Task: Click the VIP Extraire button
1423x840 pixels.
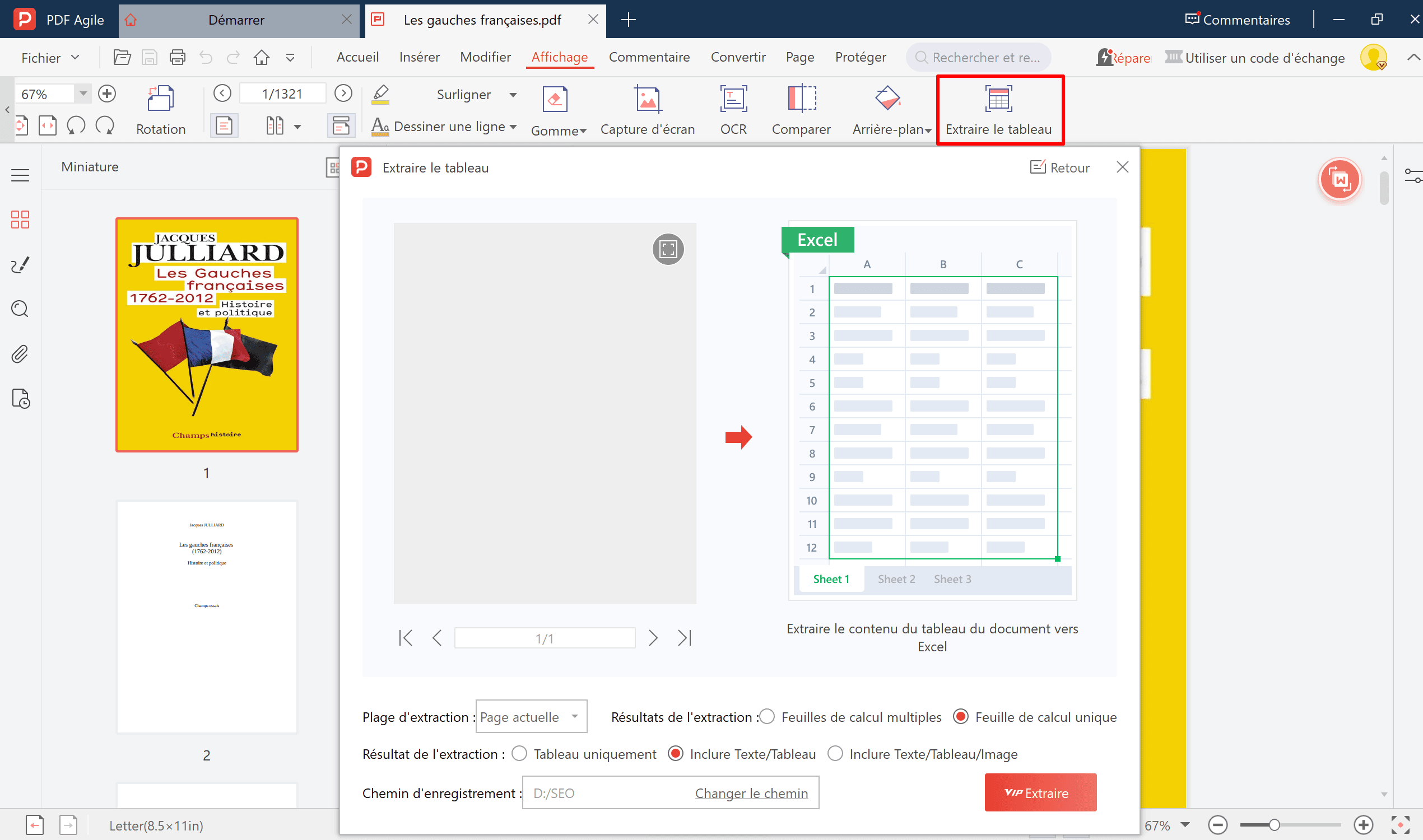Action: pyautogui.click(x=1040, y=792)
